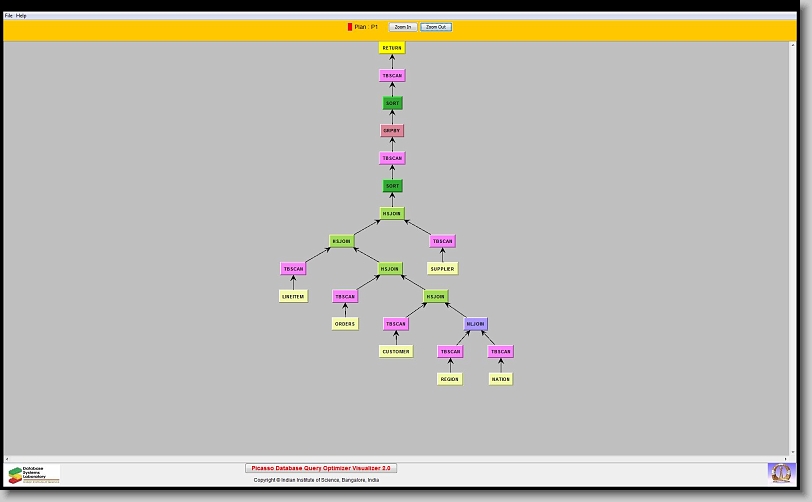Click the Database Systems Laboratory logo
This screenshot has height=502, width=812.
34,474
